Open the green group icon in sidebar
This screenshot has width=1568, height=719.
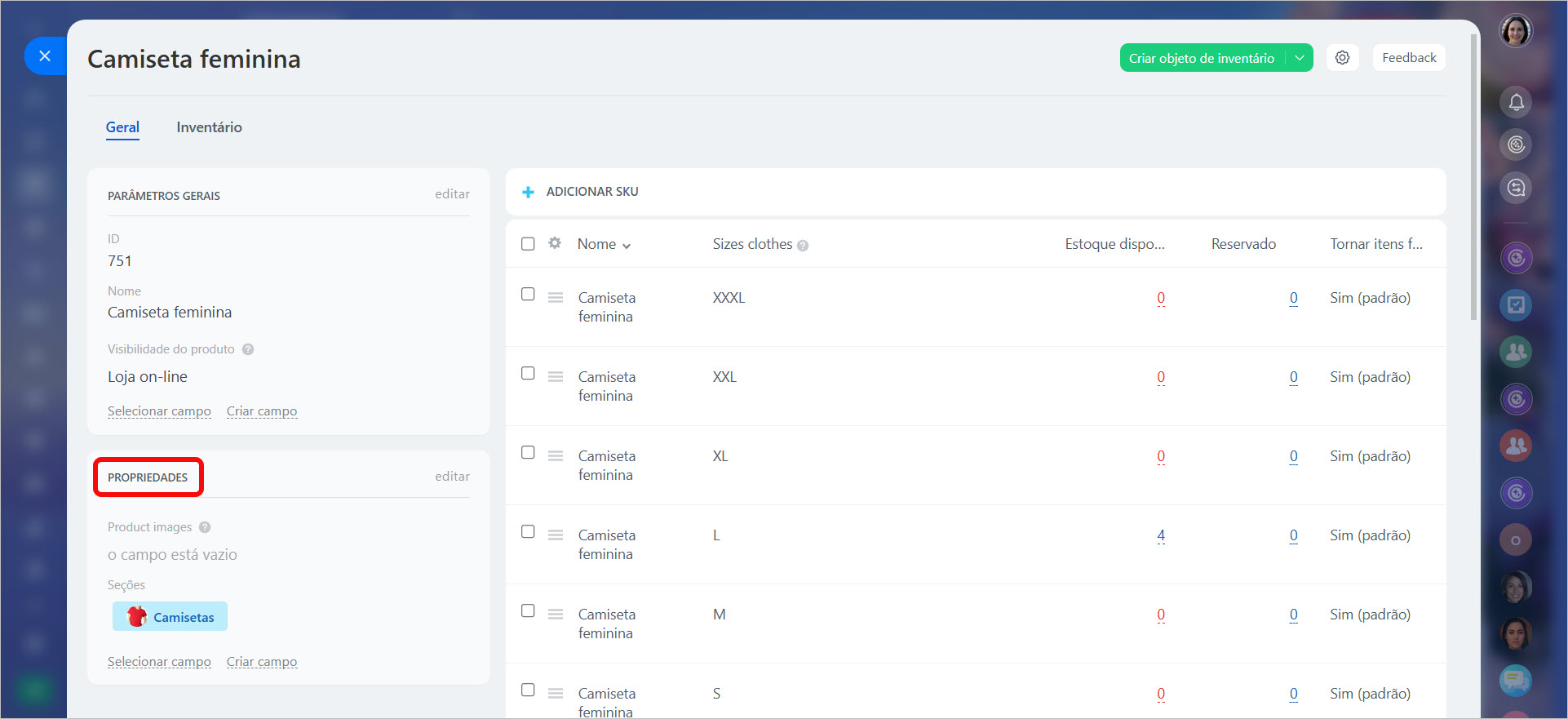(1516, 352)
